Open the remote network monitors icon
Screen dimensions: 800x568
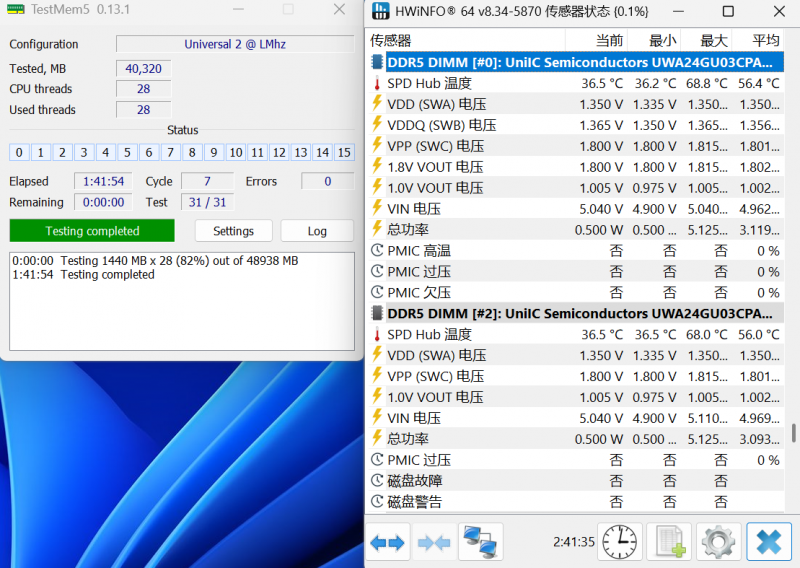point(481,542)
